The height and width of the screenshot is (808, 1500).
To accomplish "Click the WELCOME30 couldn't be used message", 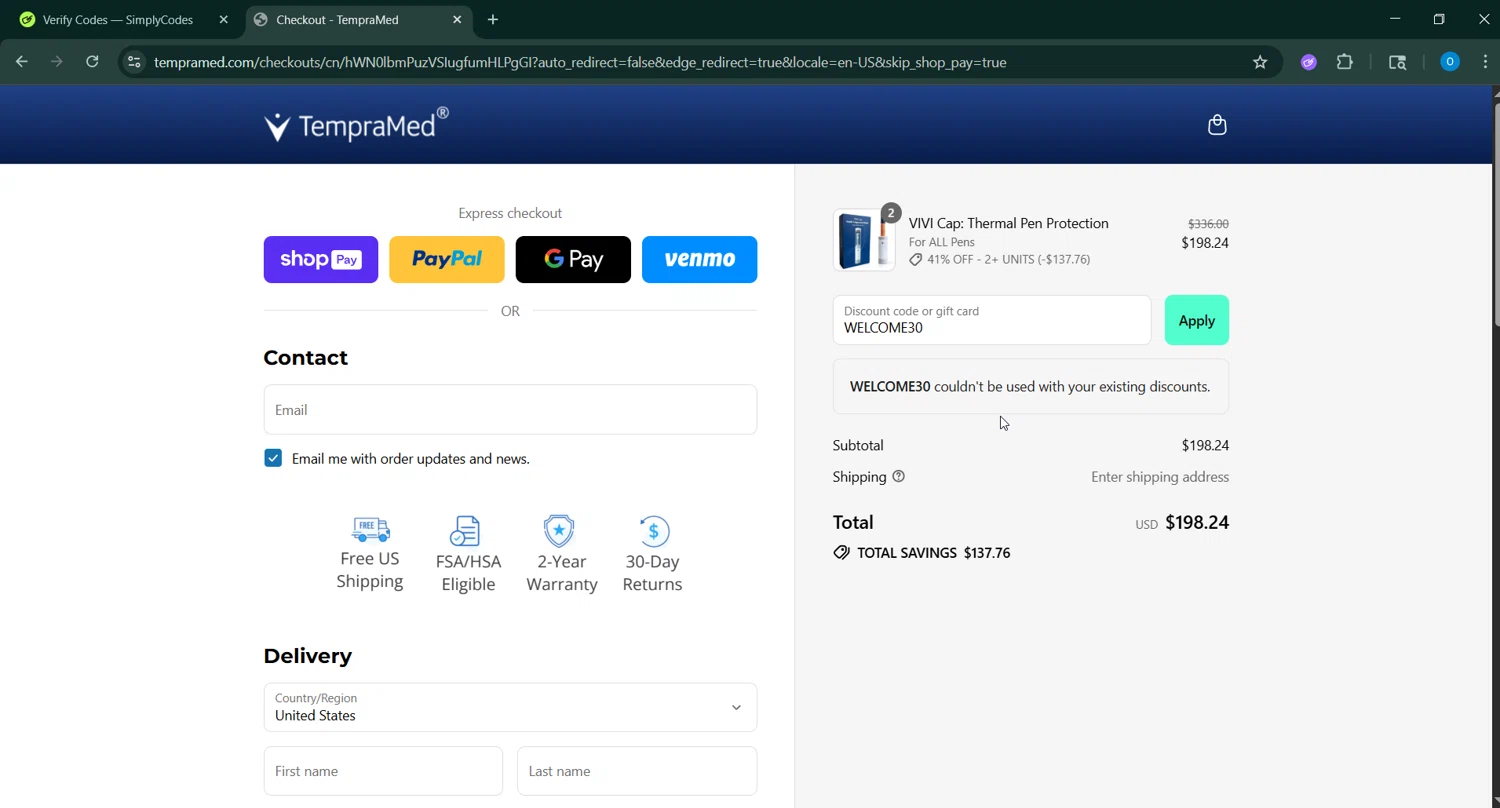I will pos(1030,387).
